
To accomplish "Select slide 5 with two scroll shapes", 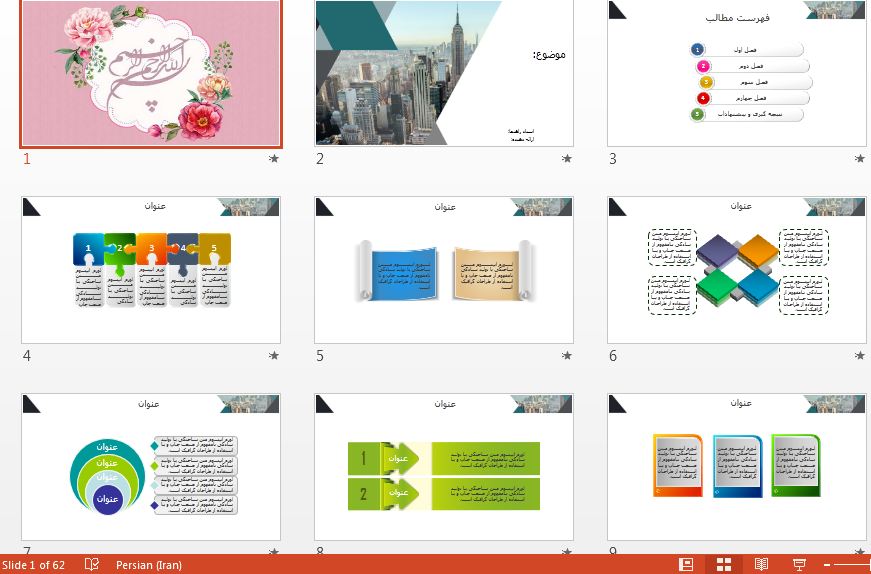I will click(x=444, y=270).
